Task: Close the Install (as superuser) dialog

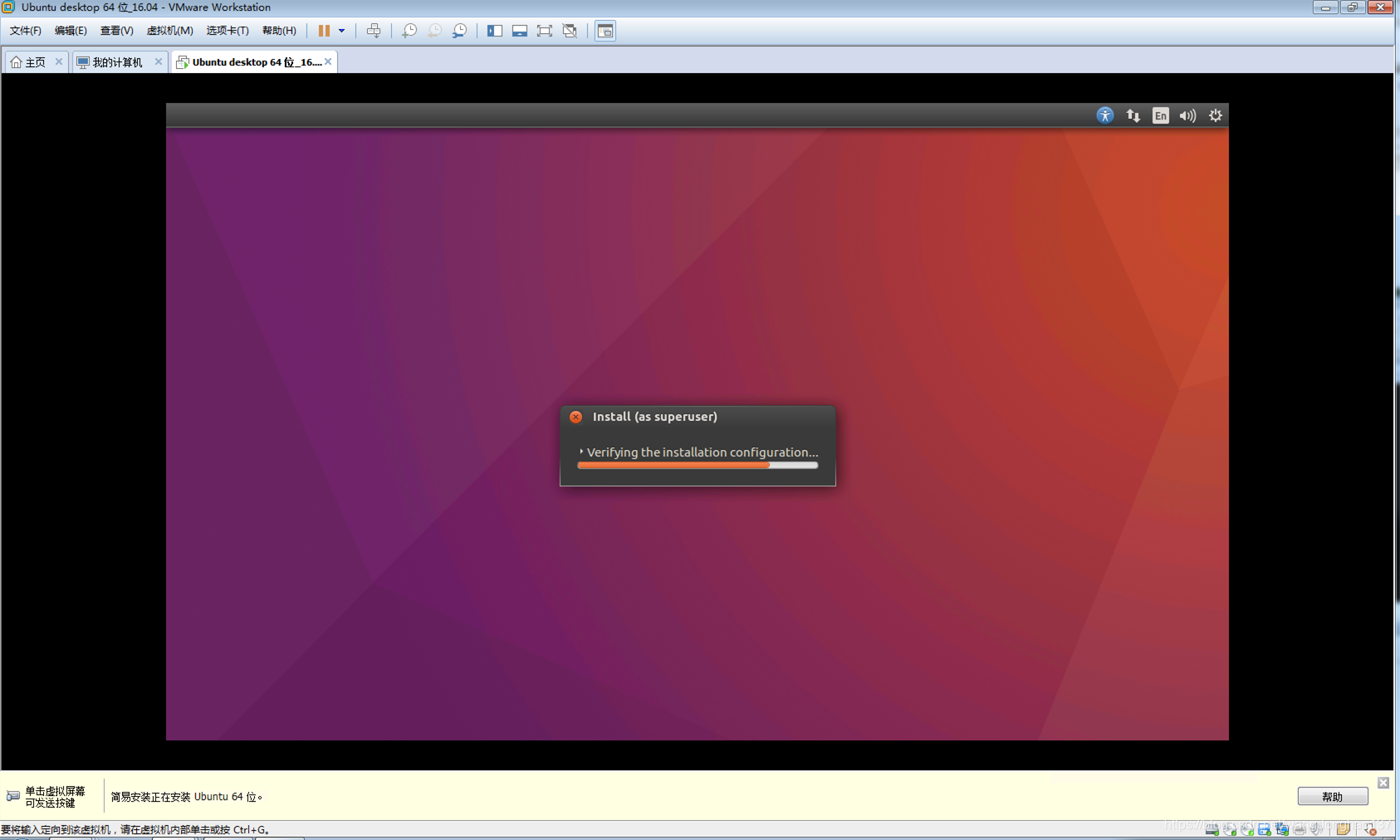Action: 575,417
